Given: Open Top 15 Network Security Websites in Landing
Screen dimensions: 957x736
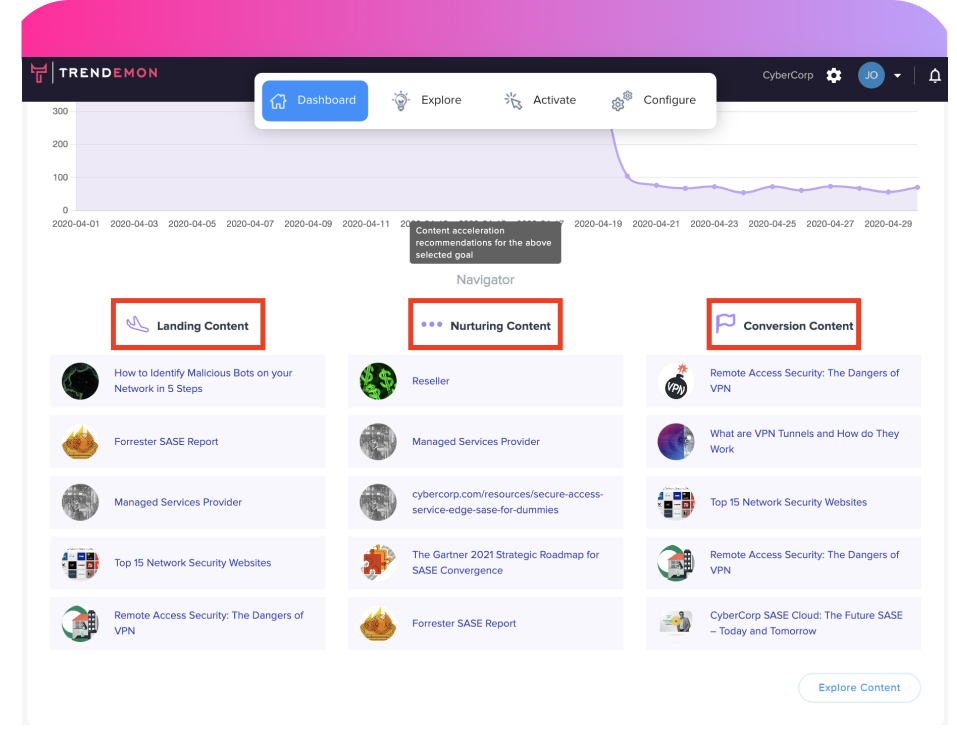Looking at the screenshot, I should 193,563.
